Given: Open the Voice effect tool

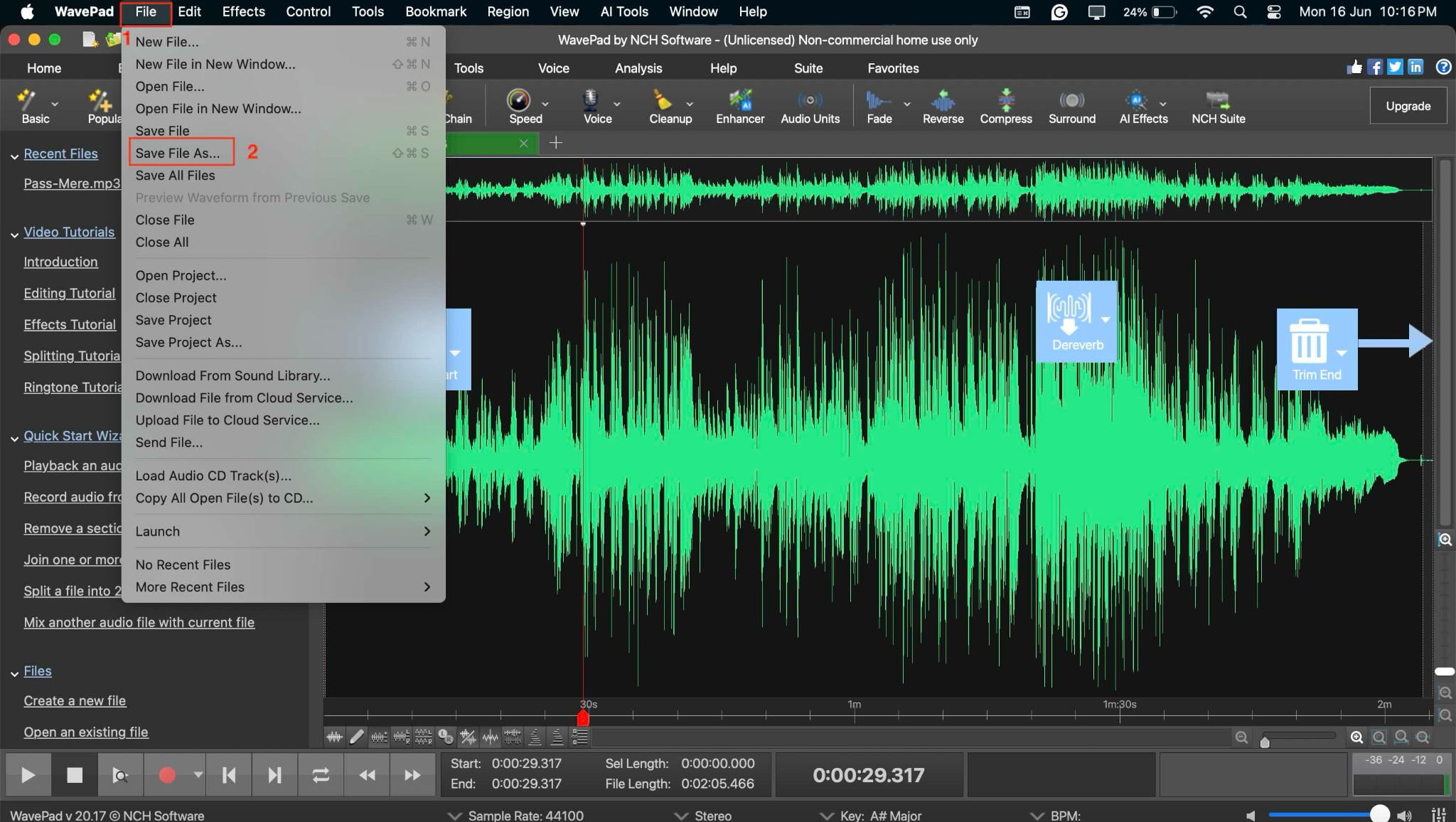Looking at the screenshot, I should point(596,106).
